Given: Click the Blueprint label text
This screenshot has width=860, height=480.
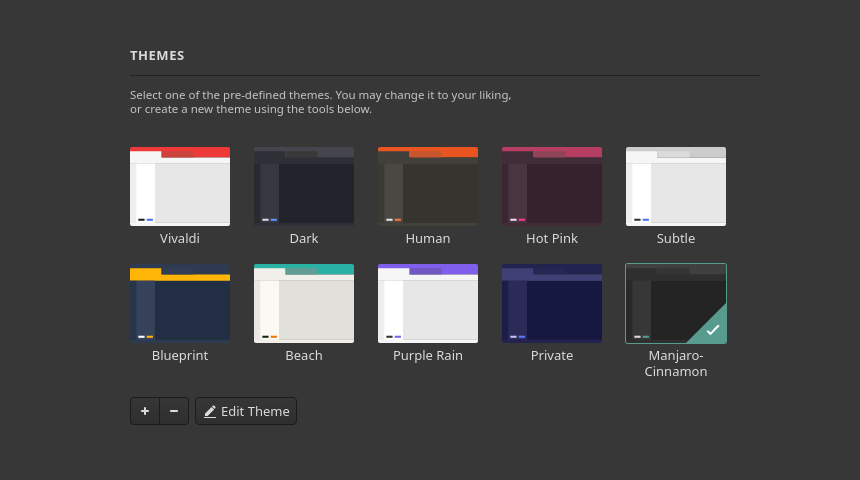Looking at the screenshot, I should pyautogui.click(x=180, y=355).
